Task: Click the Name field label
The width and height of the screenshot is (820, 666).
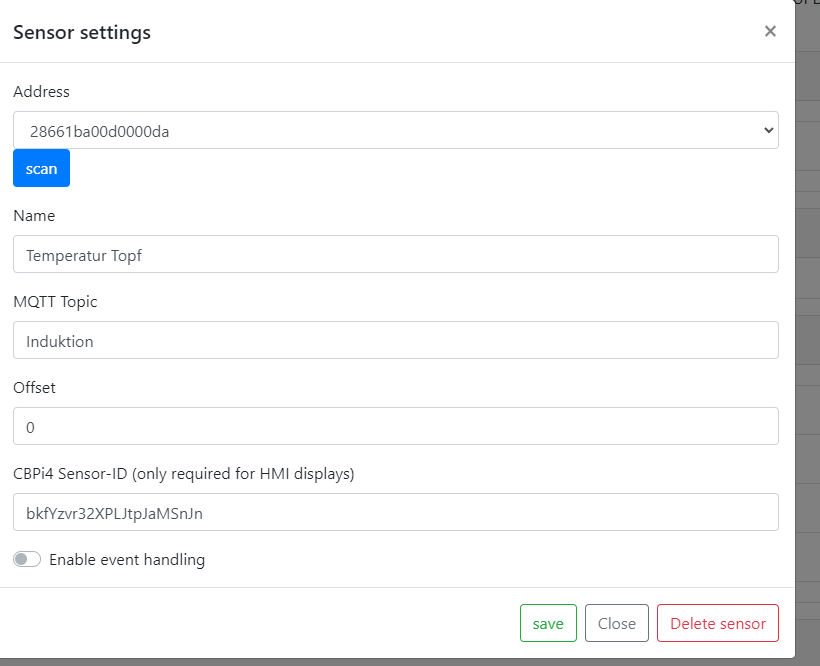Action: 34,216
